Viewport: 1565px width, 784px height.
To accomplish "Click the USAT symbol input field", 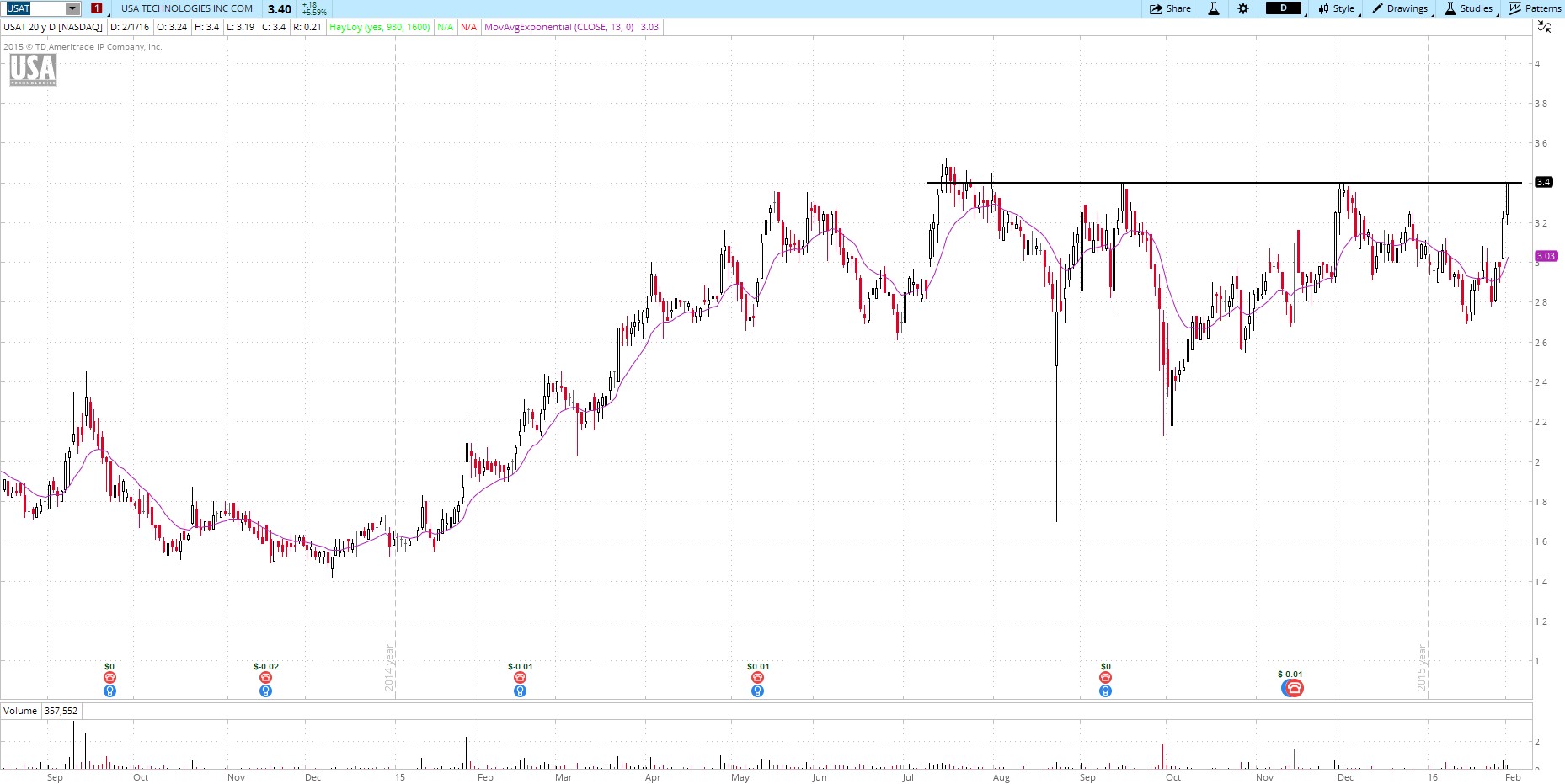I will [x=35, y=8].
